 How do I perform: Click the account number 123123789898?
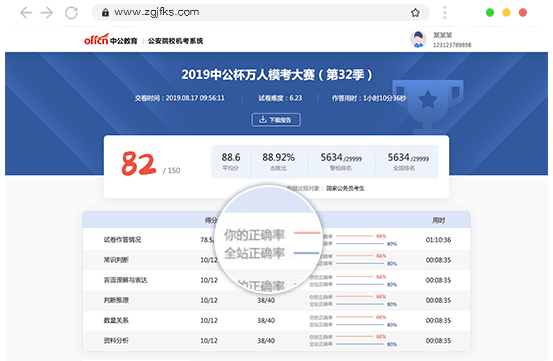click(x=452, y=45)
